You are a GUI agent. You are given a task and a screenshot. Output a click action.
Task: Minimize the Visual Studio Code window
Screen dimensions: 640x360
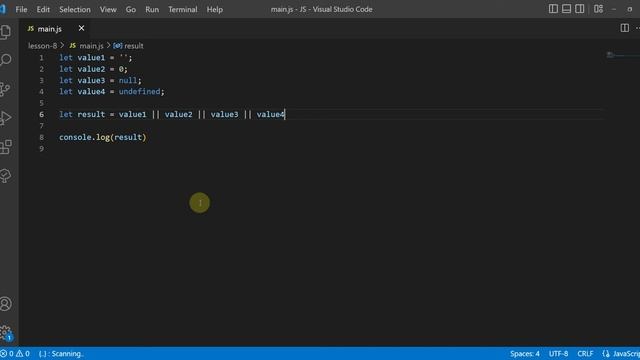click(x=614, y=9)
